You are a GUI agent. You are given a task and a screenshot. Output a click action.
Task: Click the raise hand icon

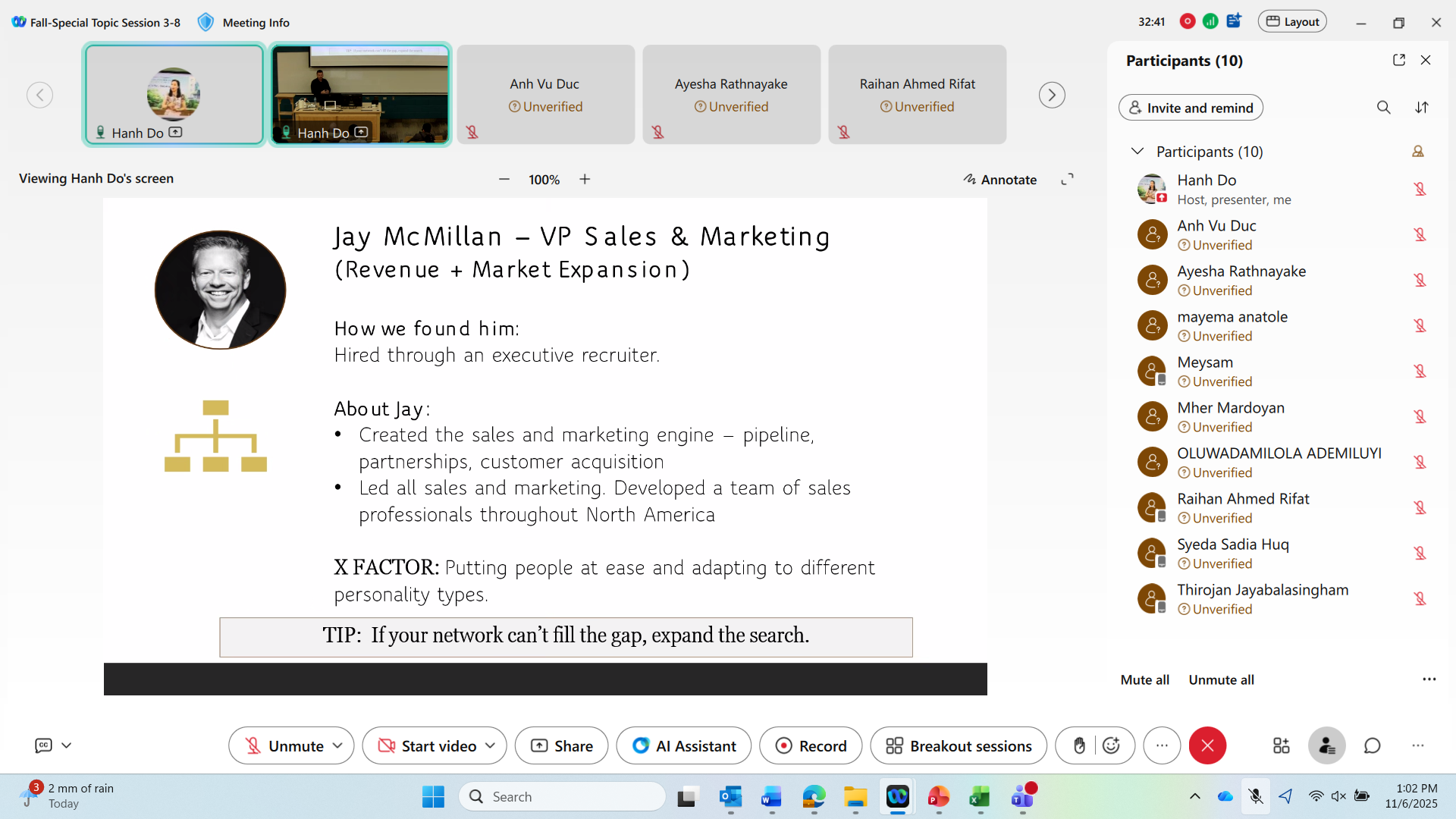click(x=1079, y=746)
